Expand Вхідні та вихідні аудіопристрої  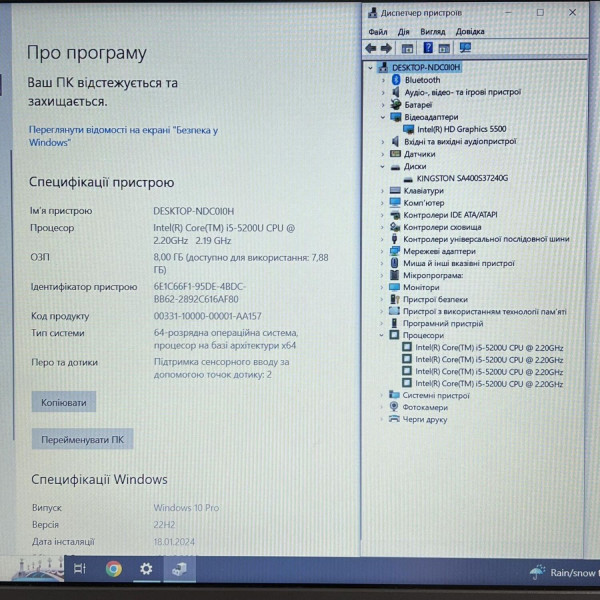click(x=383, y=142)
